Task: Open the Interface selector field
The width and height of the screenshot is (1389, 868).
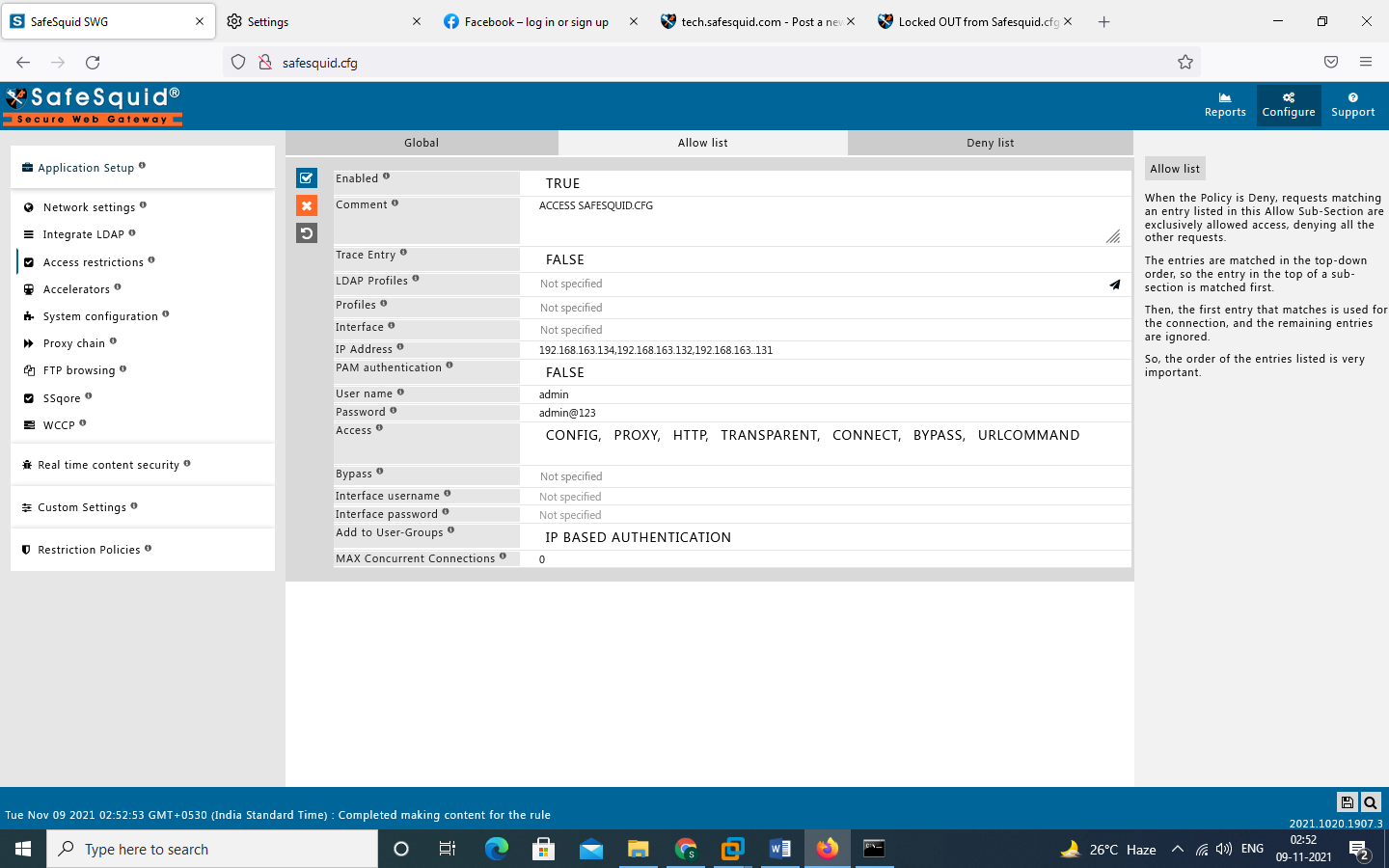Action: tap(826, 330)
